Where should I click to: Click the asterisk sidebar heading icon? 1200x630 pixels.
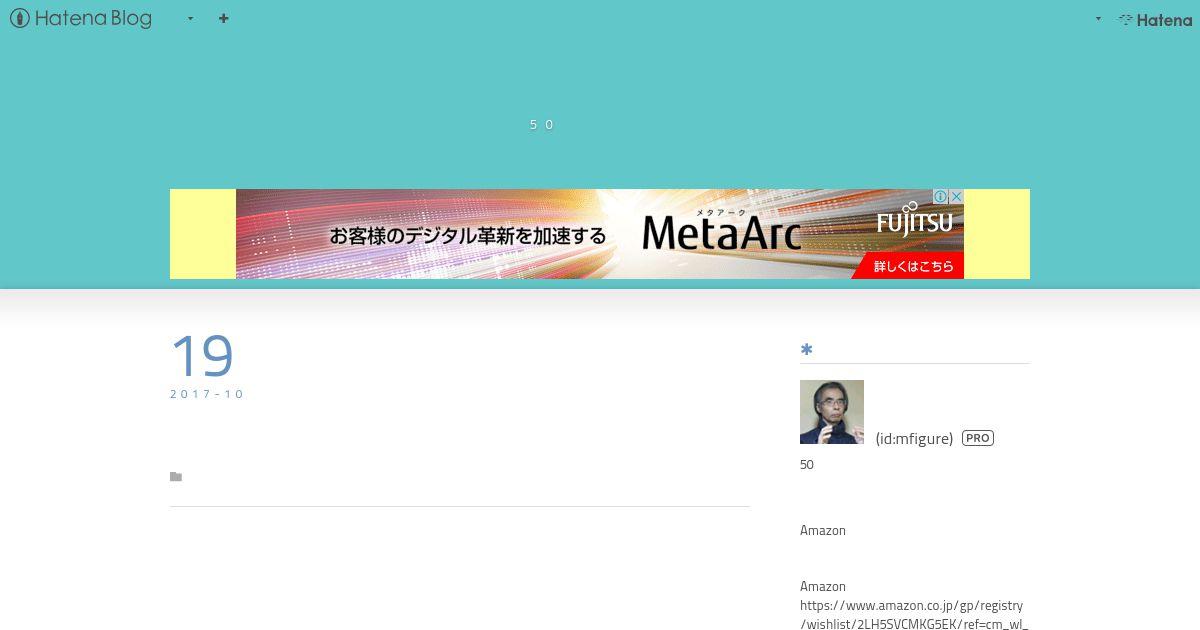pyautogui.click(x=807, y=349)
